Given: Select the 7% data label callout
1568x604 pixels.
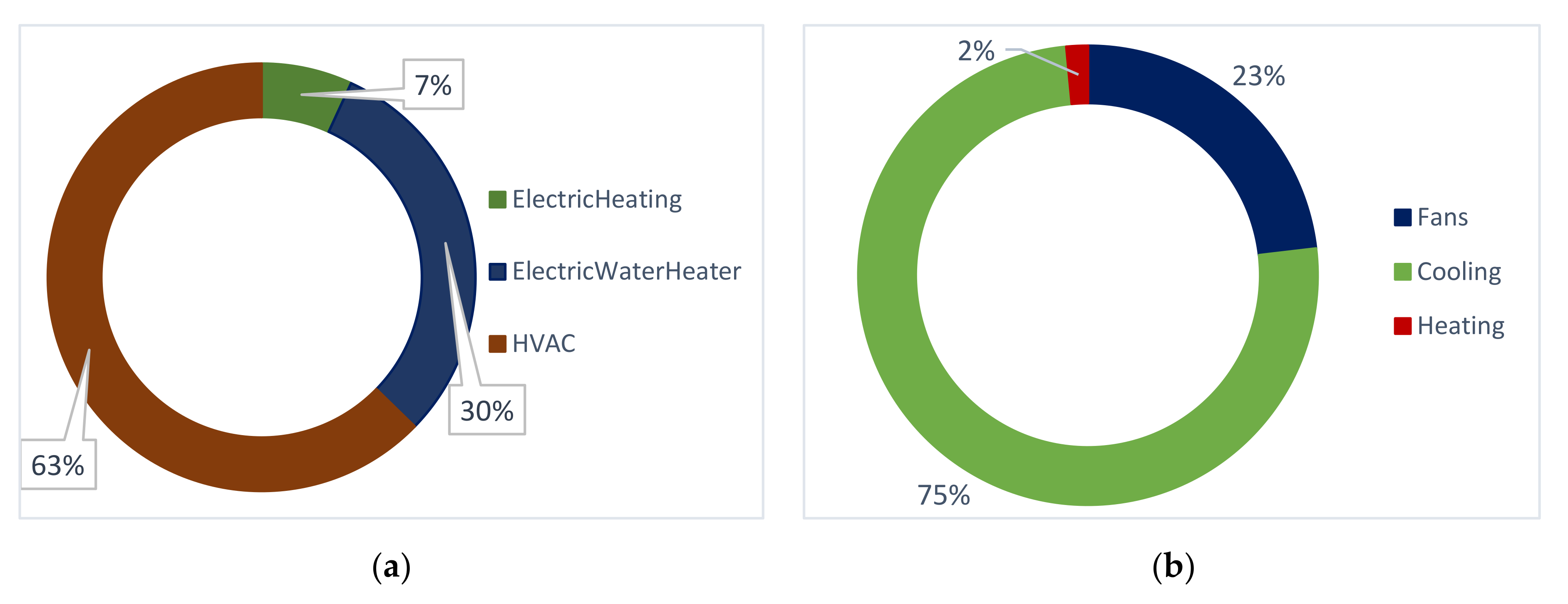Looking at the screenshot, I should click(x=433, y=84).
